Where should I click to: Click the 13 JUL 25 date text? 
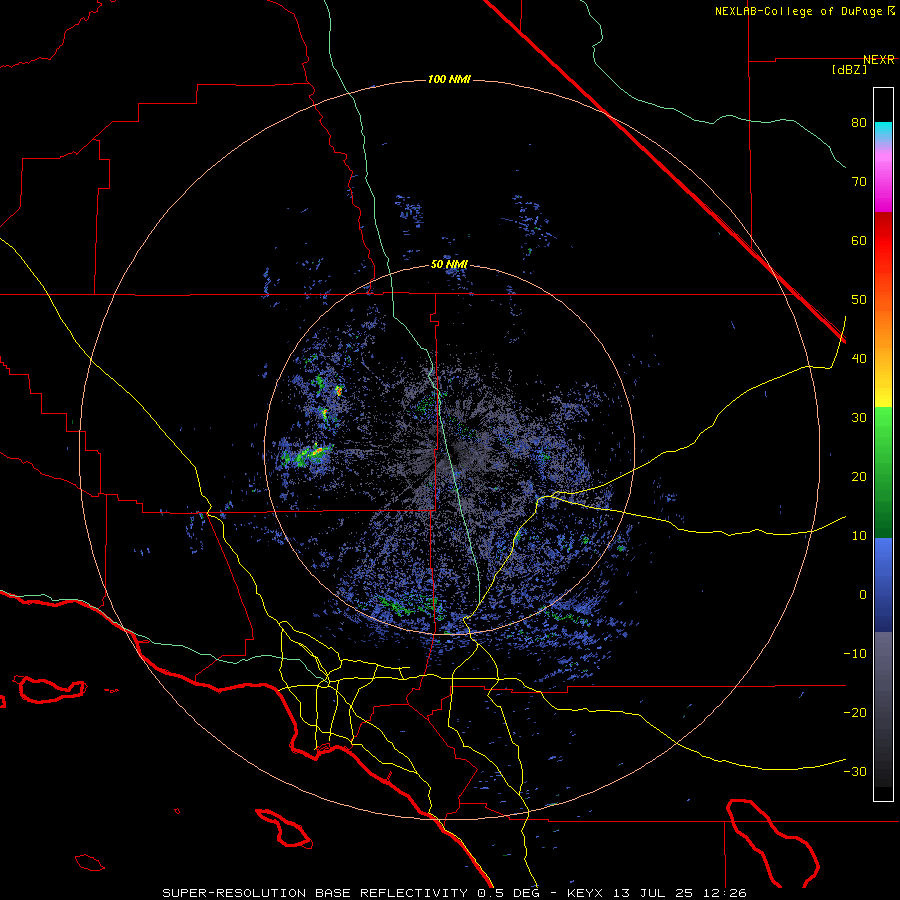(653, 893)
